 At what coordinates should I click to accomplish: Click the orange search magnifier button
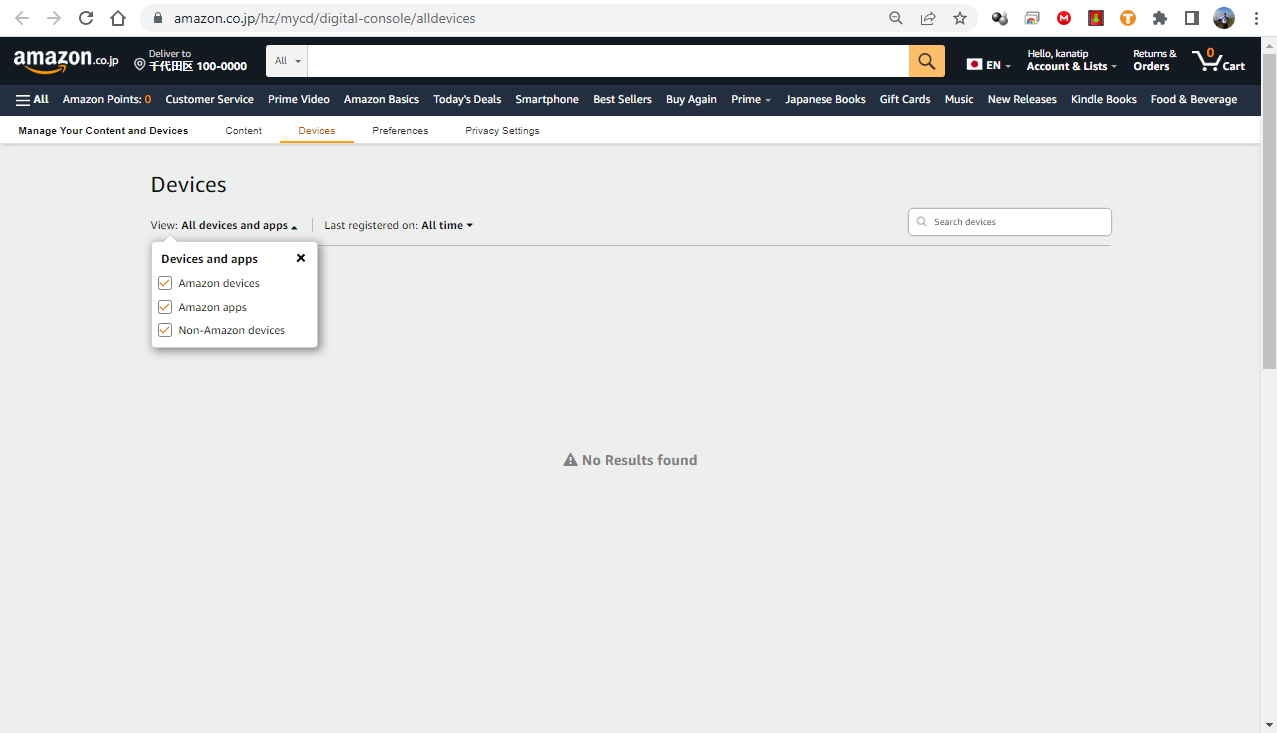pyautogui.click(x=927, y=61)
